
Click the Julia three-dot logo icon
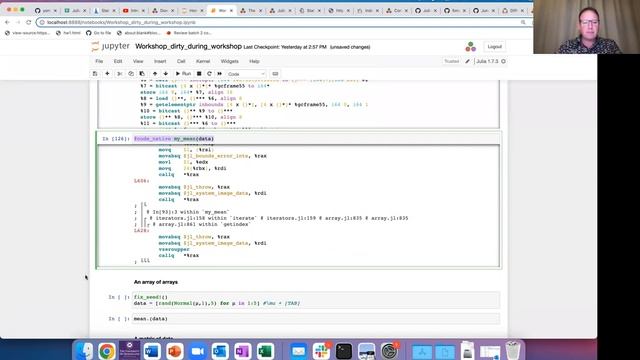471,47
